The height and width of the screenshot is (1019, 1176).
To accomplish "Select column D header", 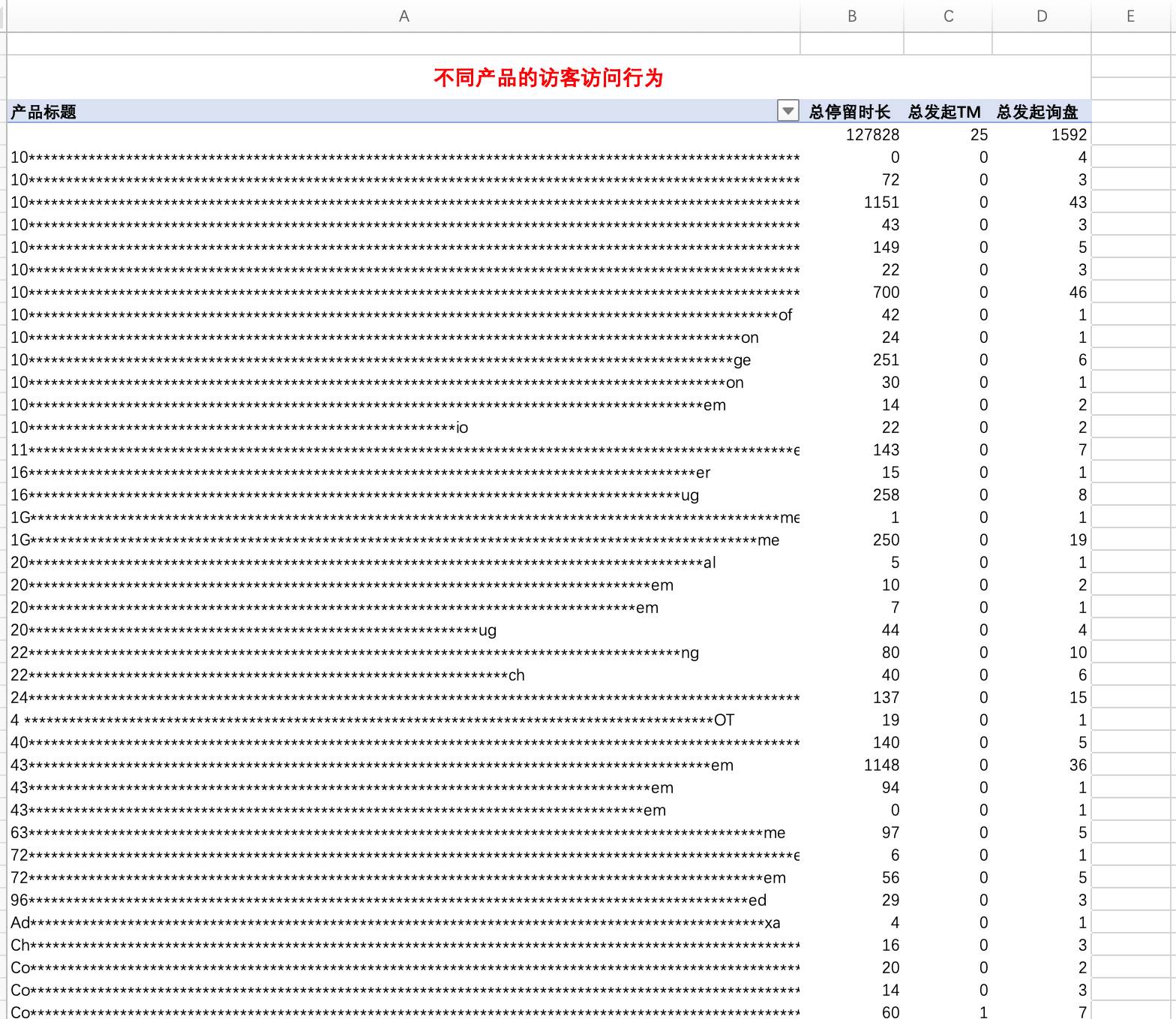I will [x=1042, y=16].
